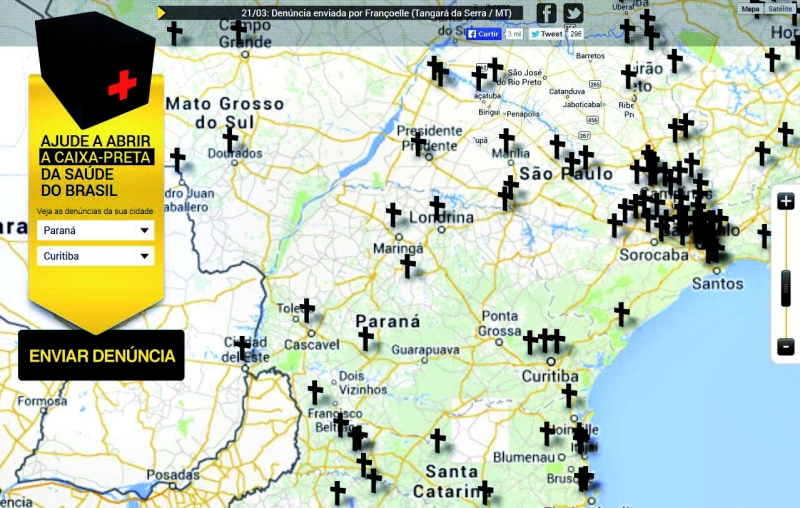800x508 pixels.
Task: Open the Twitter bird icon
Action: click(x=573, y=13)
